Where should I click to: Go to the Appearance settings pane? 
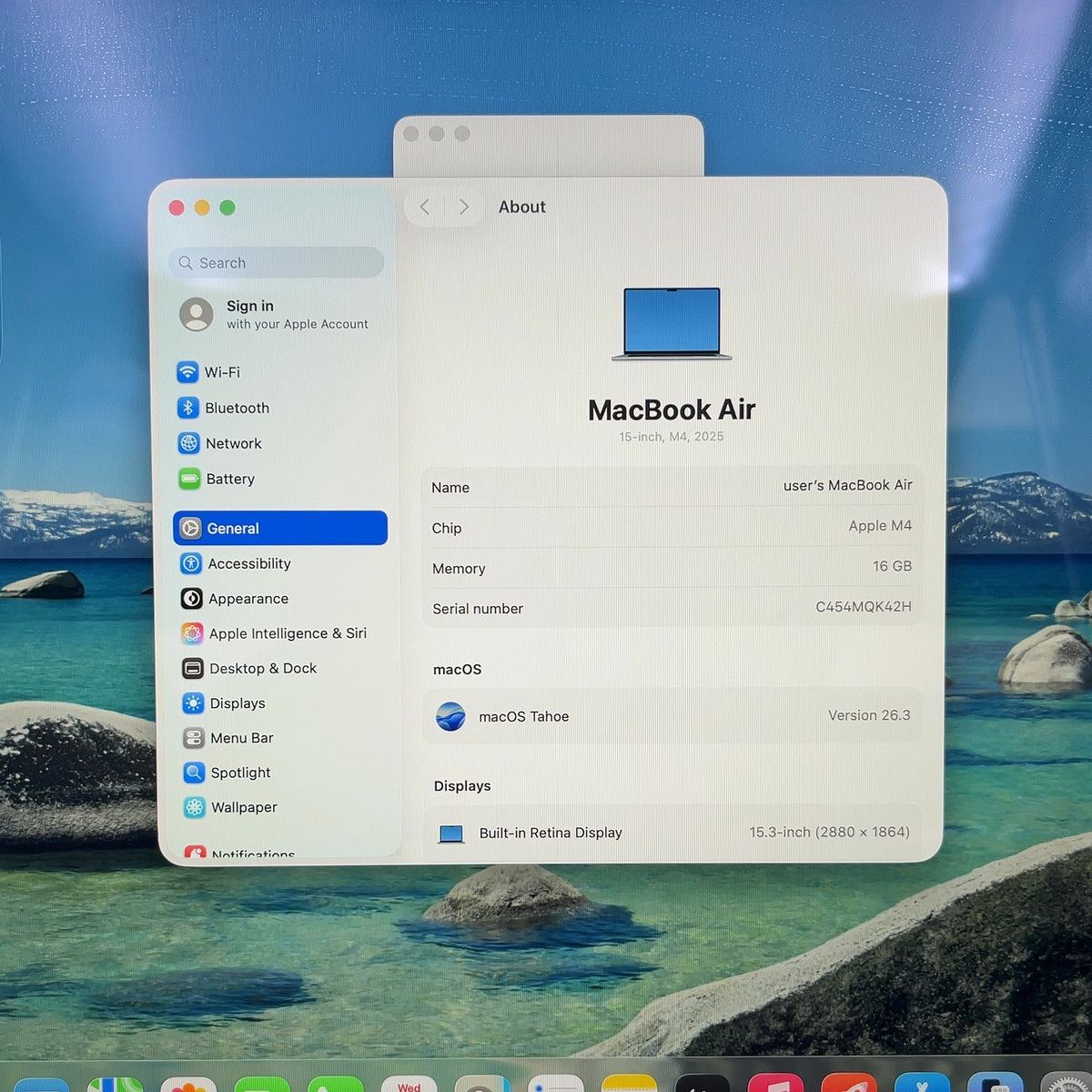(x=235, y=599)
